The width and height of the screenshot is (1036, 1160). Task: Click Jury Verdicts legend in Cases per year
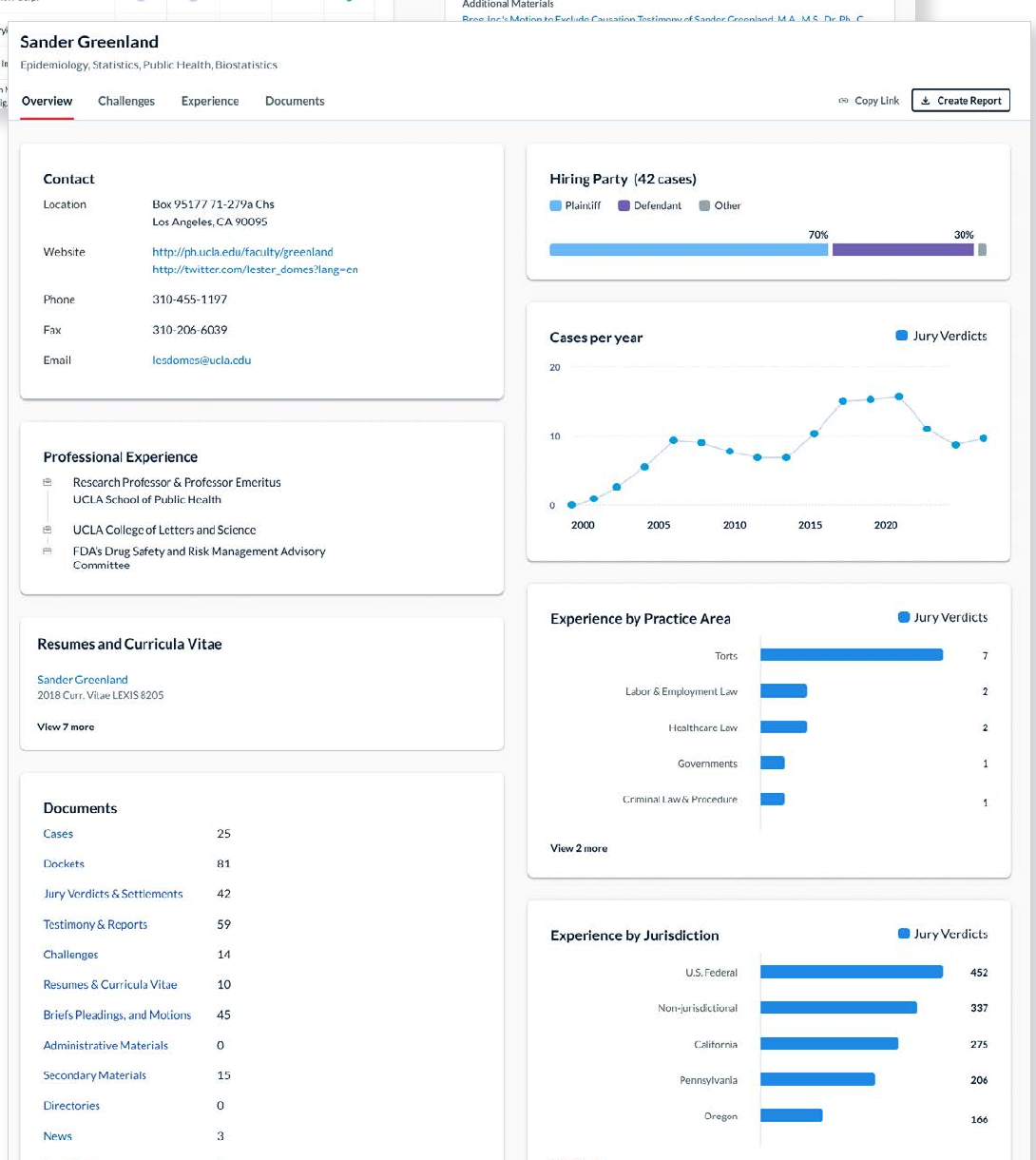coord(942,336)
